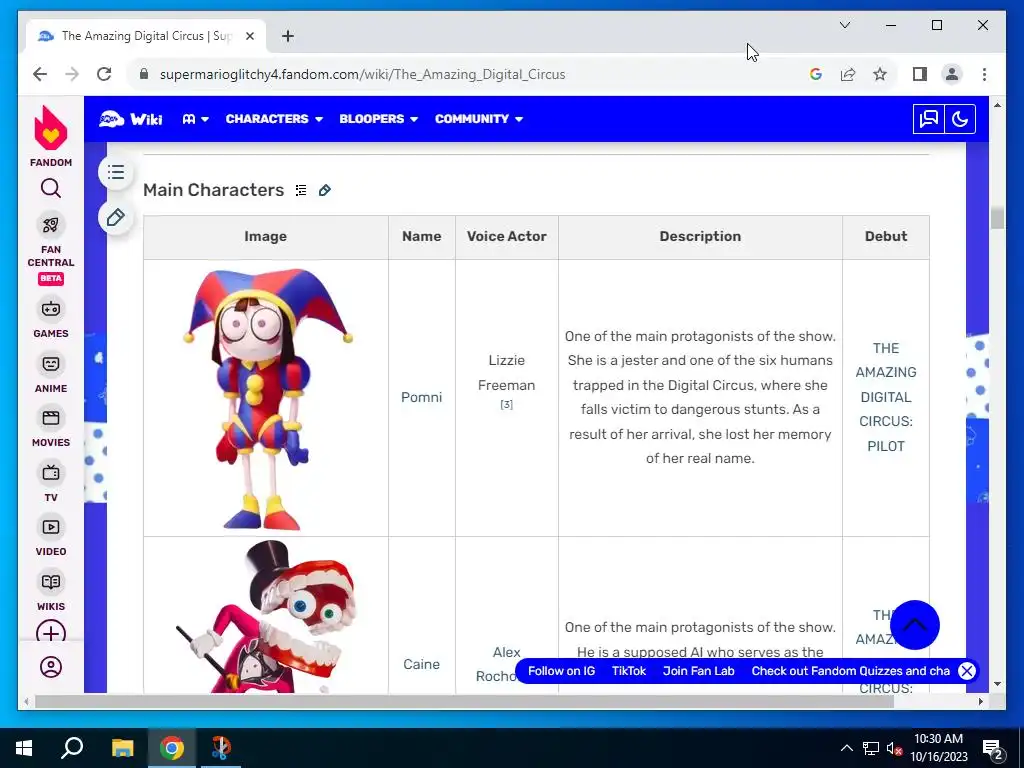This screenshot has width=1024, height=768.
Task: Click the back to top arrow button
Action: point(914,625)
